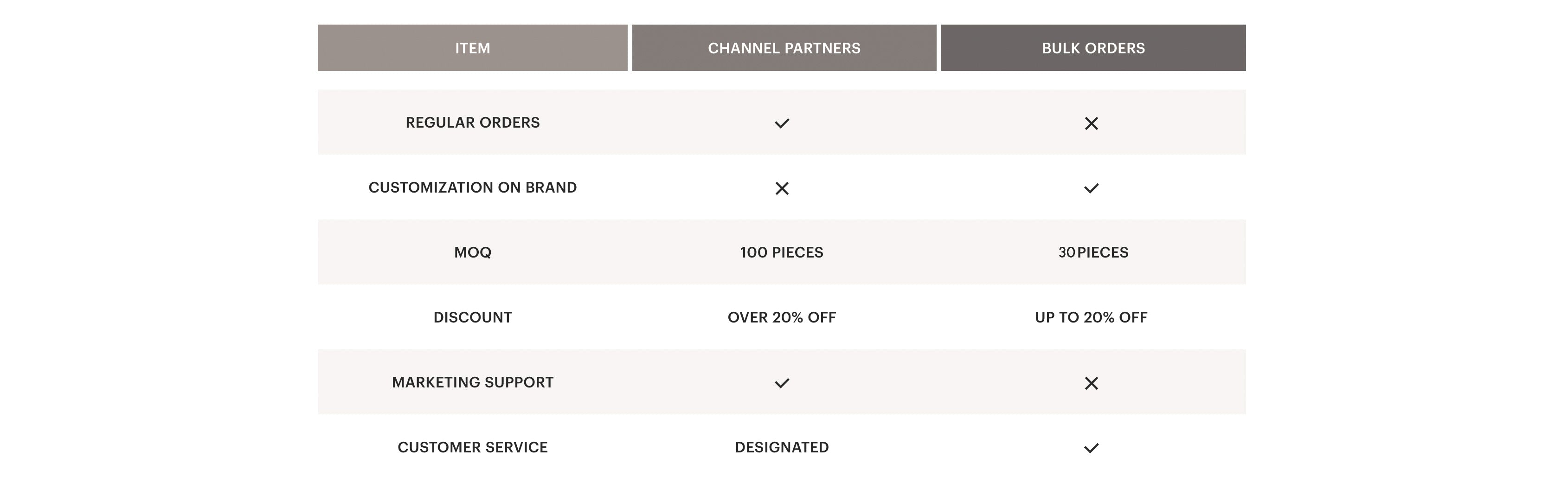The height and width of the screenshot is (477, 1568).
Task: Click the Marketing Support X mark under Bulk Orders
Action: click(x=1091, y=383)
